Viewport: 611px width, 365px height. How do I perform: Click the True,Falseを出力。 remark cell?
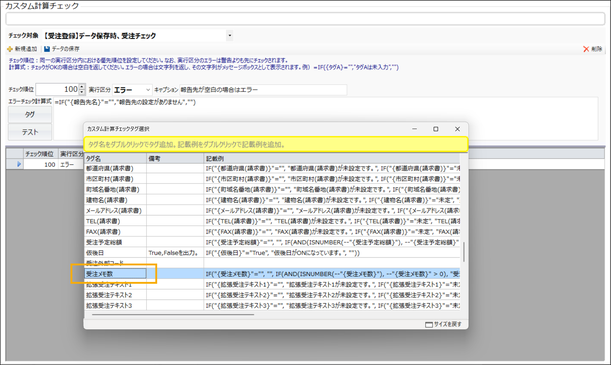click(x=175, y=253)
